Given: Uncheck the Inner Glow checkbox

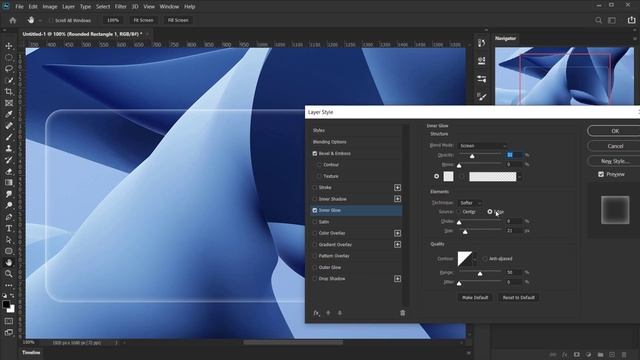Looking at the screenshot, I should [x=315, y=210].
